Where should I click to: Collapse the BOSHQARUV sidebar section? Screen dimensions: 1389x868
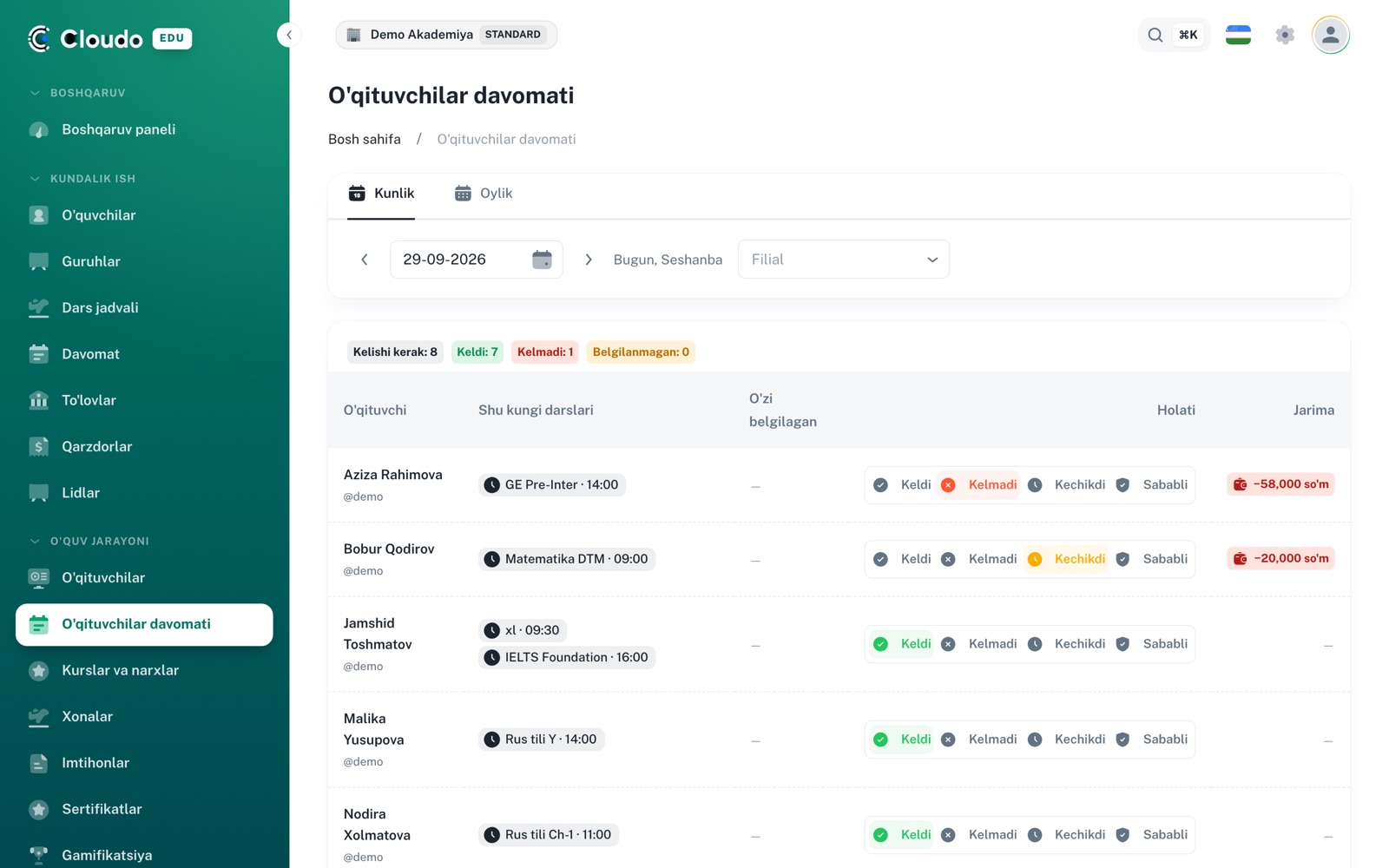coord(77,93)
